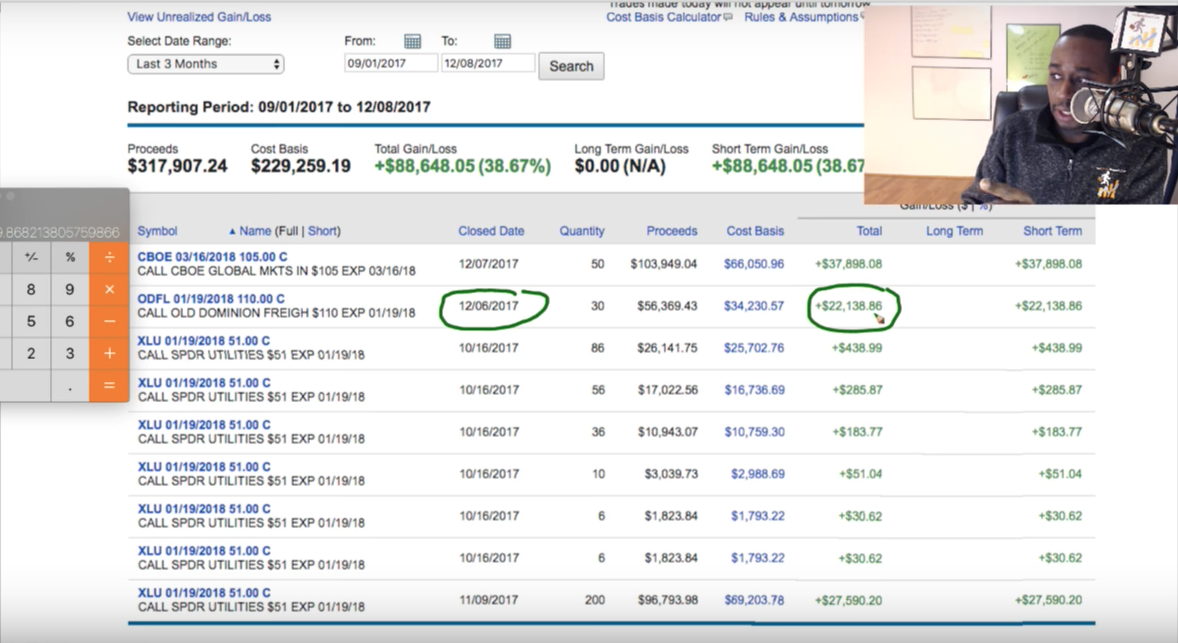This screenshot has height=643, width=1178.
Task: Sort by the Proceeds column header
Action: pyautogui.click(x=672, y=231)
